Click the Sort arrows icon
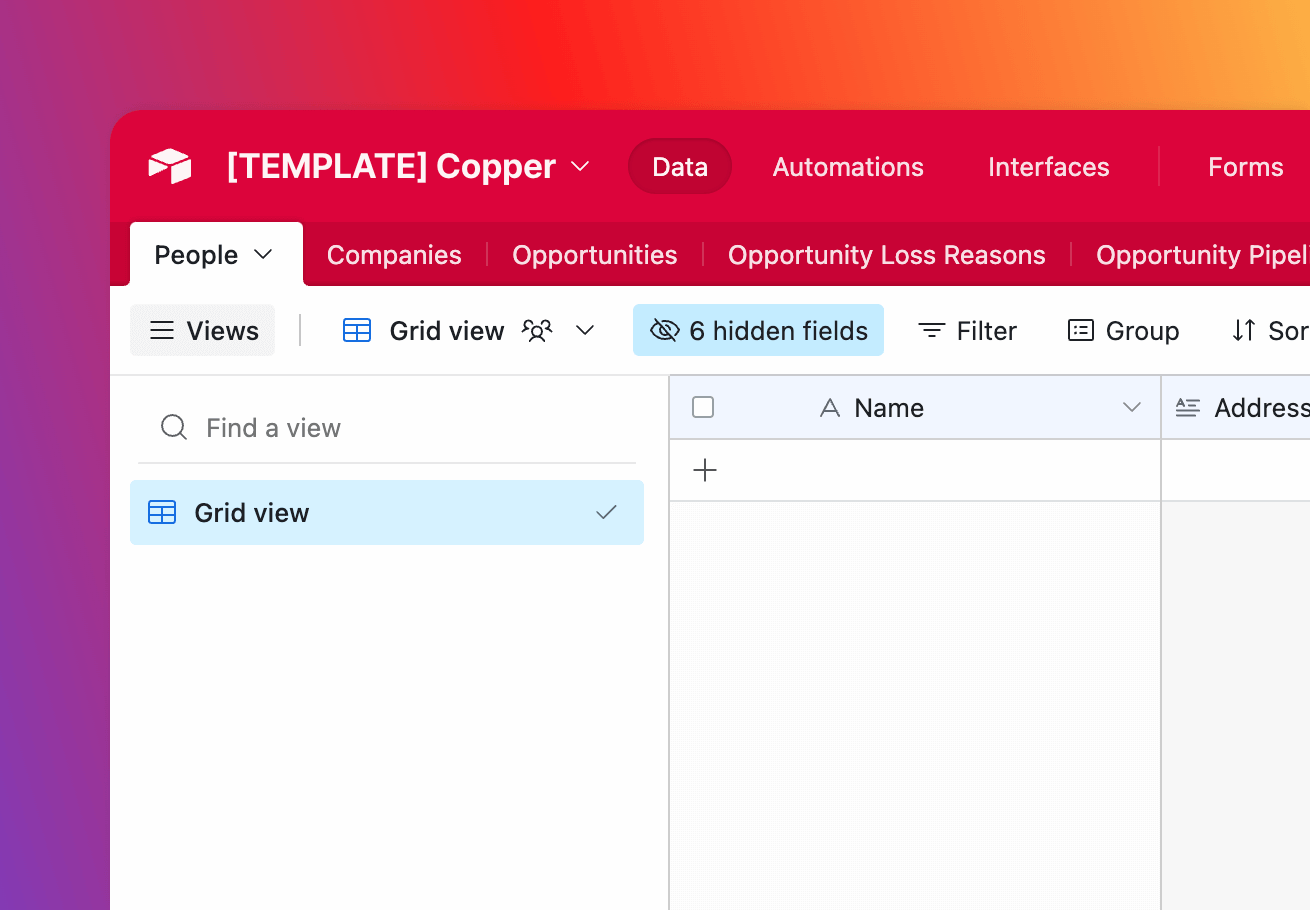Viewport: 1310px width, 910px height. 1244,330
